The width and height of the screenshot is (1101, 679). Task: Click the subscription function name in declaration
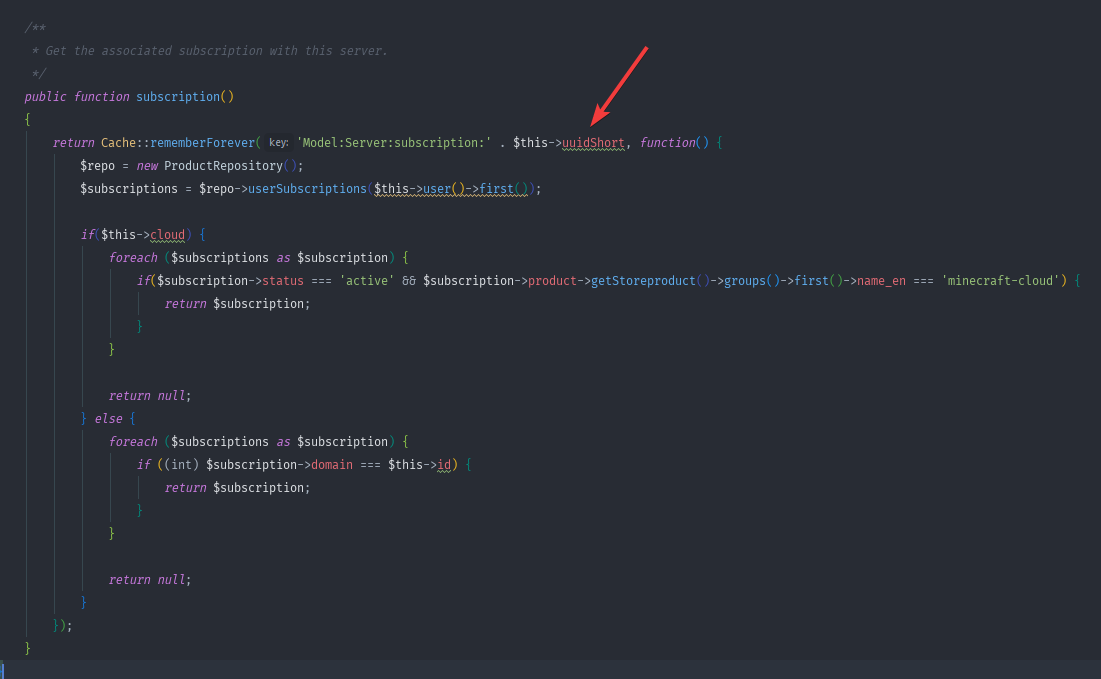178,97
